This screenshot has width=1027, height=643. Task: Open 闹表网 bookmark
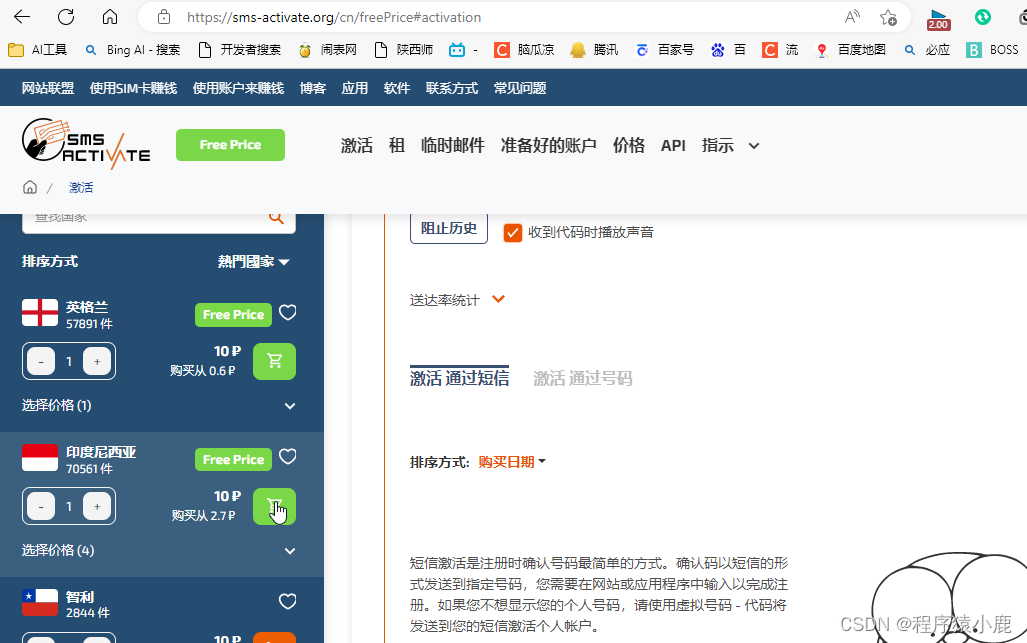[327, 50]
